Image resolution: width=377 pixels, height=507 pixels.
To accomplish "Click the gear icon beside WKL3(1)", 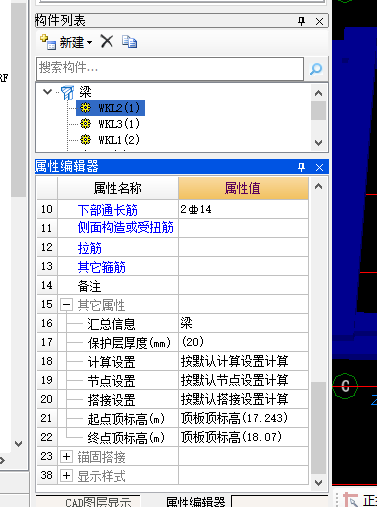I will 86,124.
